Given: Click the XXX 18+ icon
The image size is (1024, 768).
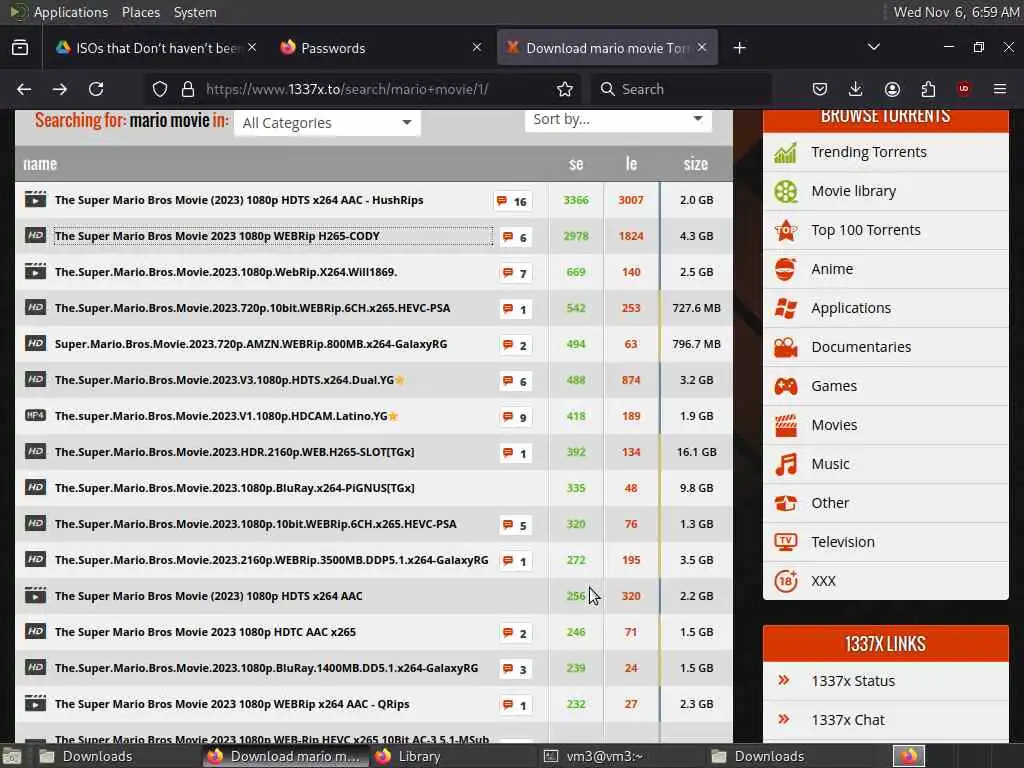Looking at the screenshot, I should click(x=786, y=581).
